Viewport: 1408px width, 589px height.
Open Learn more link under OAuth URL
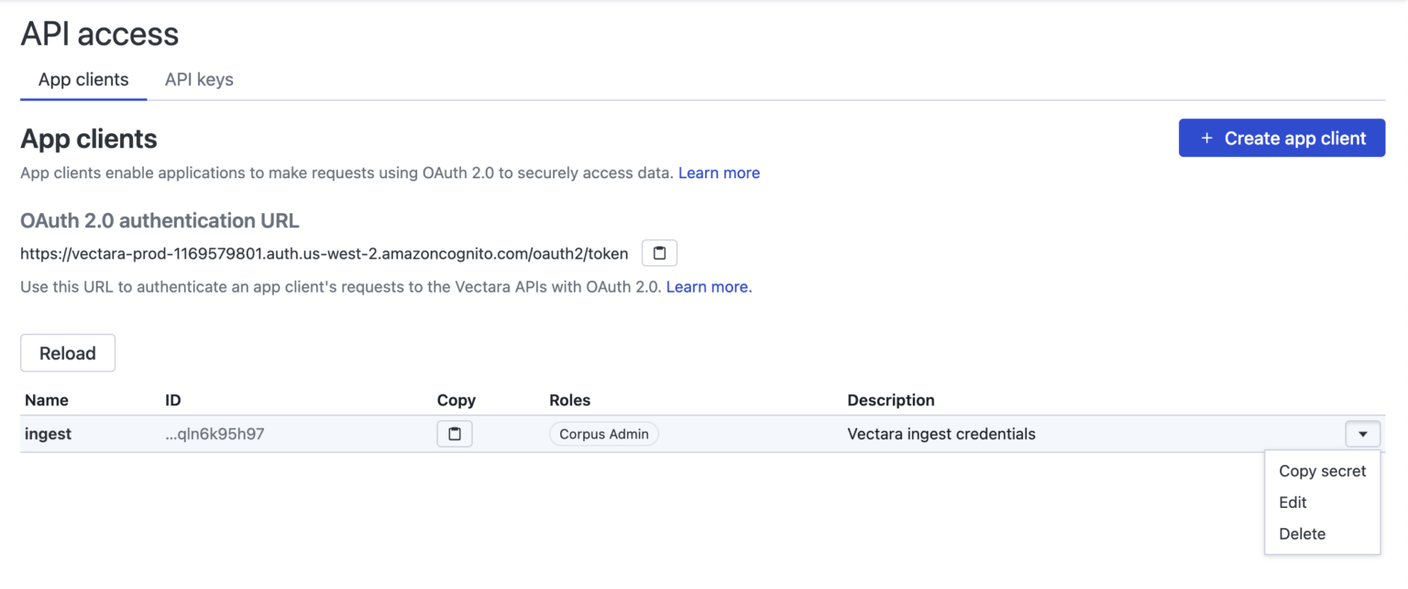[x=708, y=287]
